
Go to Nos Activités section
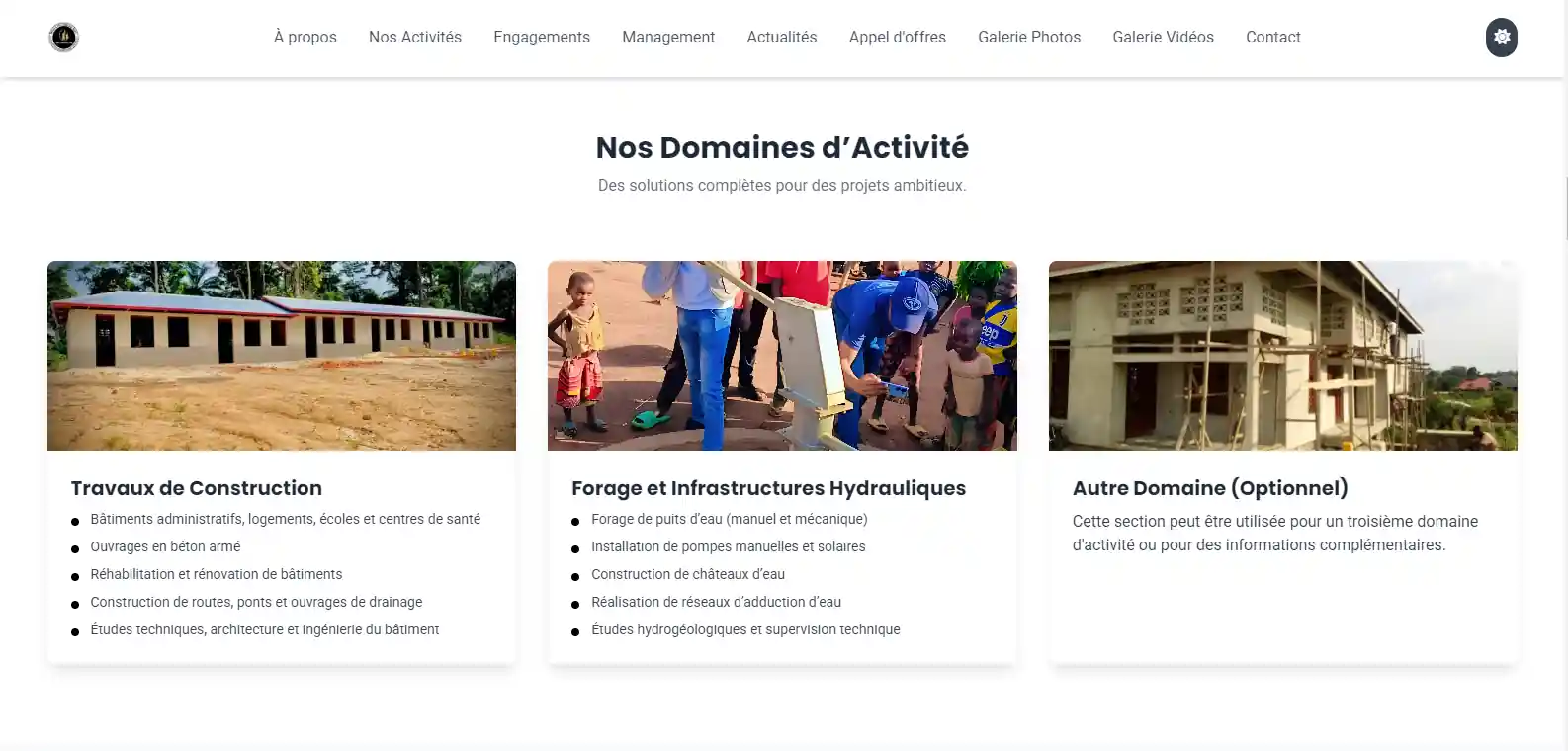point(415,38)
